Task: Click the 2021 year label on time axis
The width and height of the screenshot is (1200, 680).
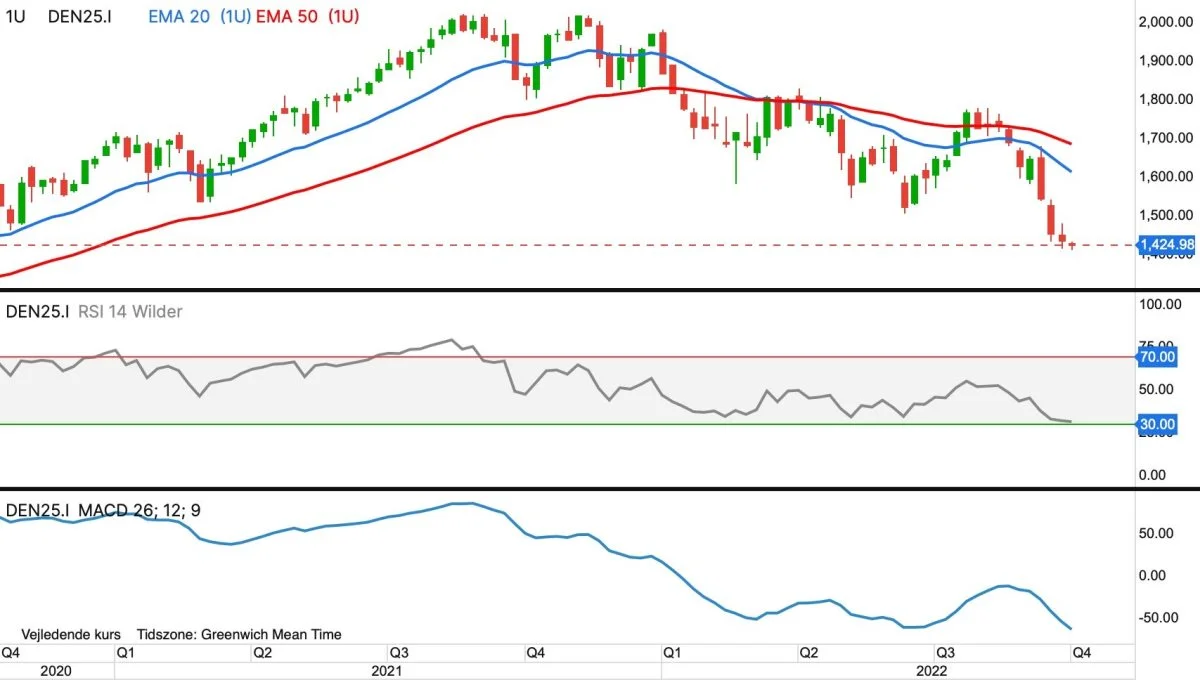Action: pyautogui.click(x=387, y=670)
